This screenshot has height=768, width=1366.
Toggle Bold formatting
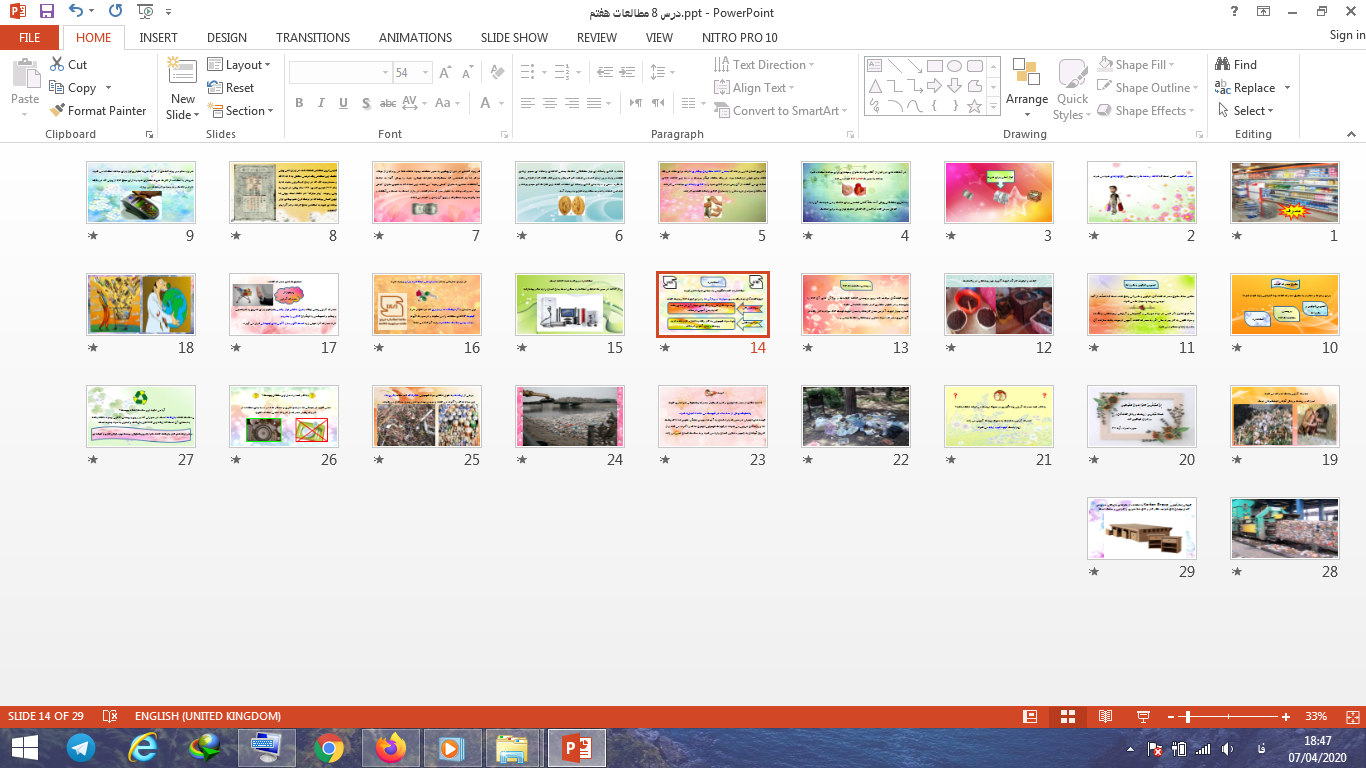(x=299, y=103)
